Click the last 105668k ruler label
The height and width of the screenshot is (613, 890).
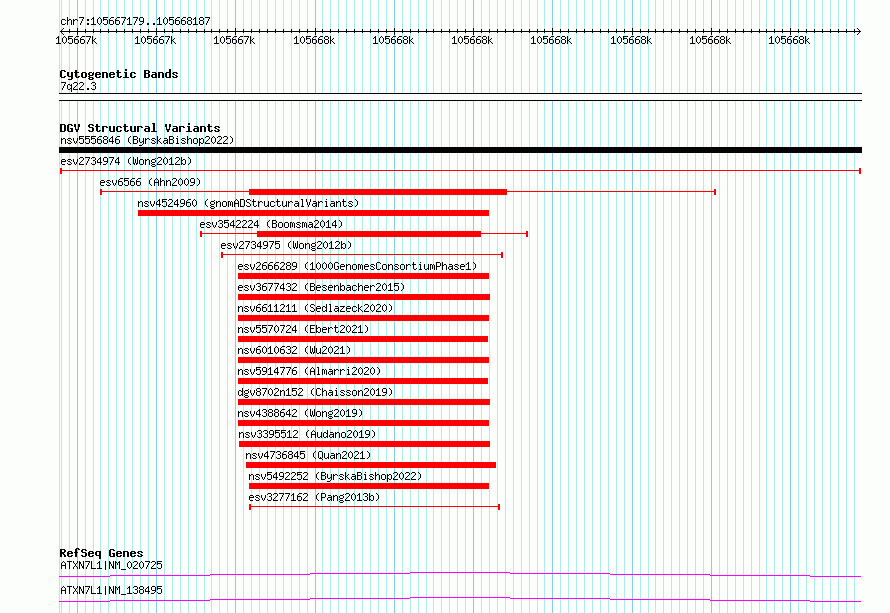tap(789, 40)
